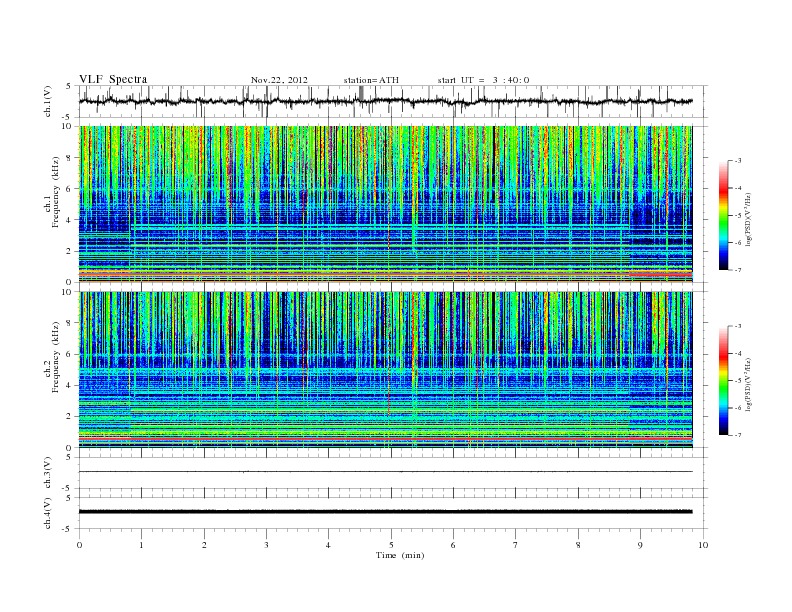Click the "station=ATH" header text
The height and width of the screenshot is (612, 792).
(x=371, y=80)
